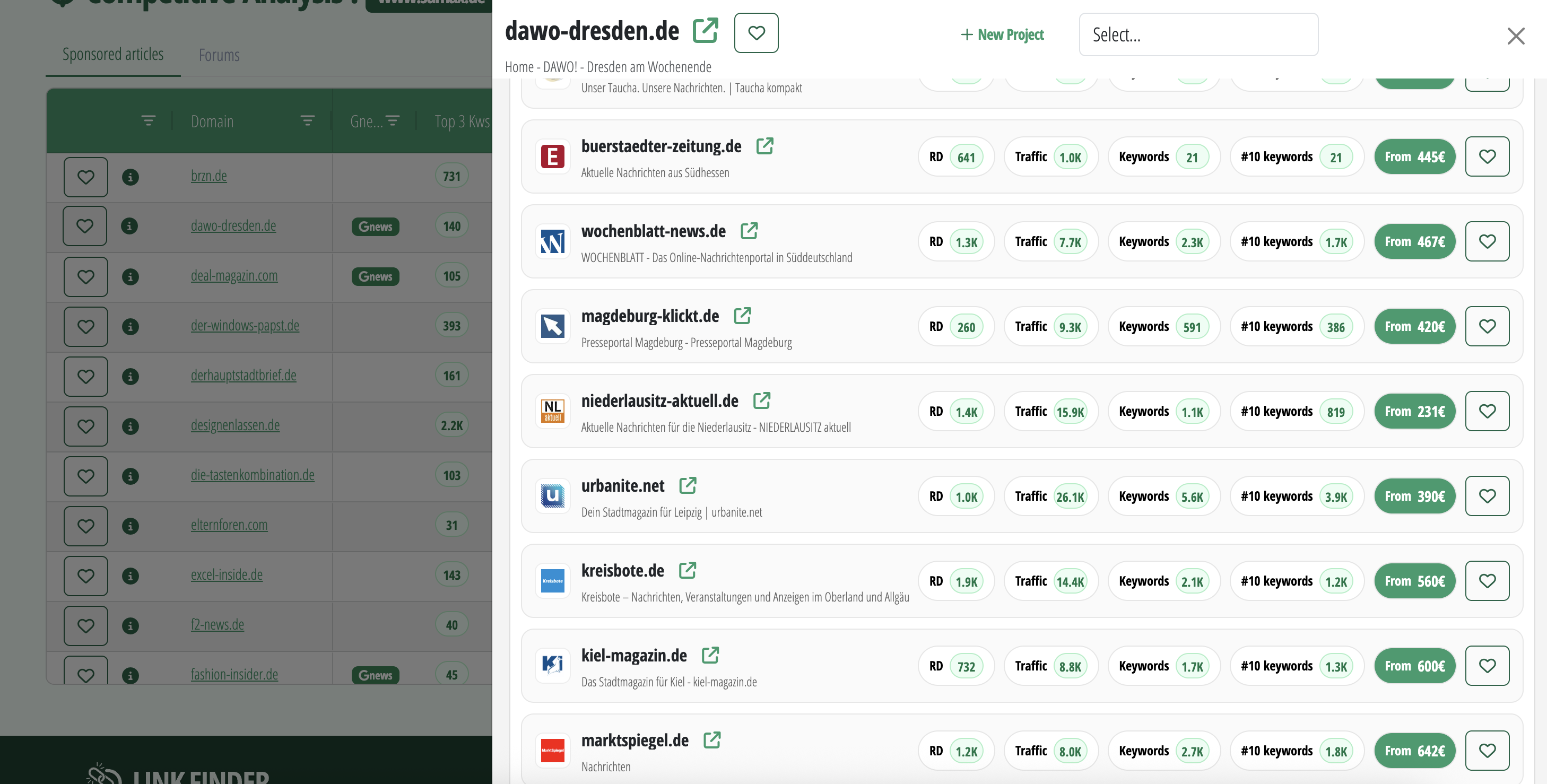Open marktspiegel.de external link icon
The width and height of the screenshot is (1547, 784).
[711, 740]
